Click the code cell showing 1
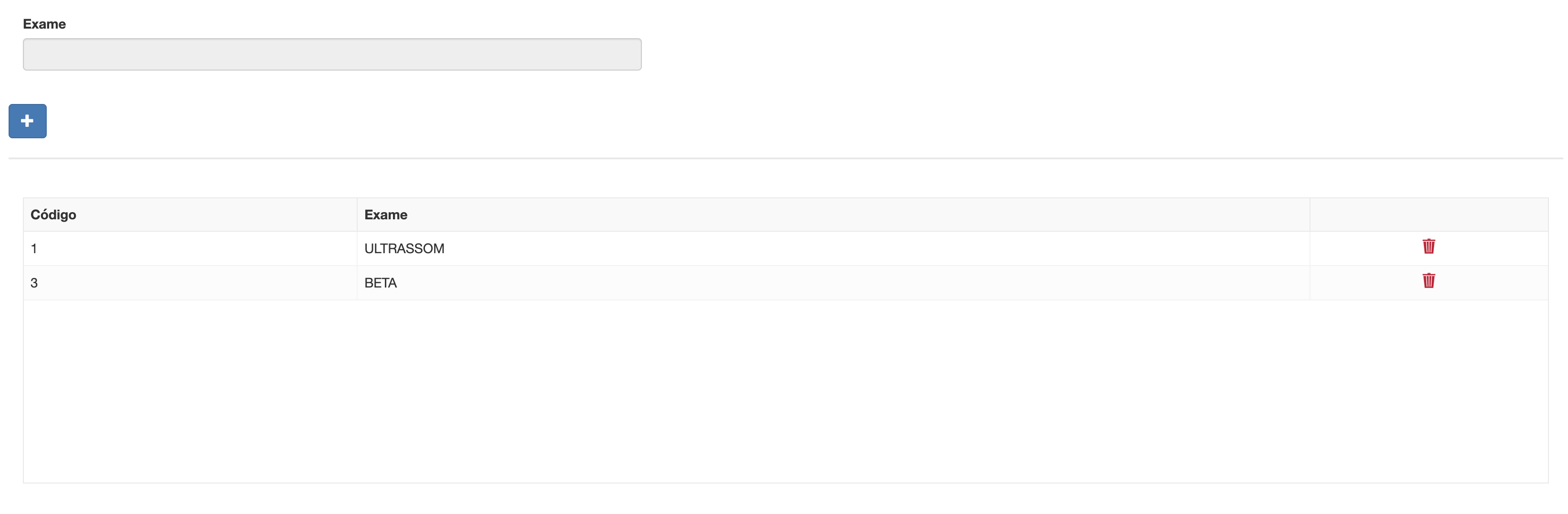1568x514 pixels. tap(34, 249)
